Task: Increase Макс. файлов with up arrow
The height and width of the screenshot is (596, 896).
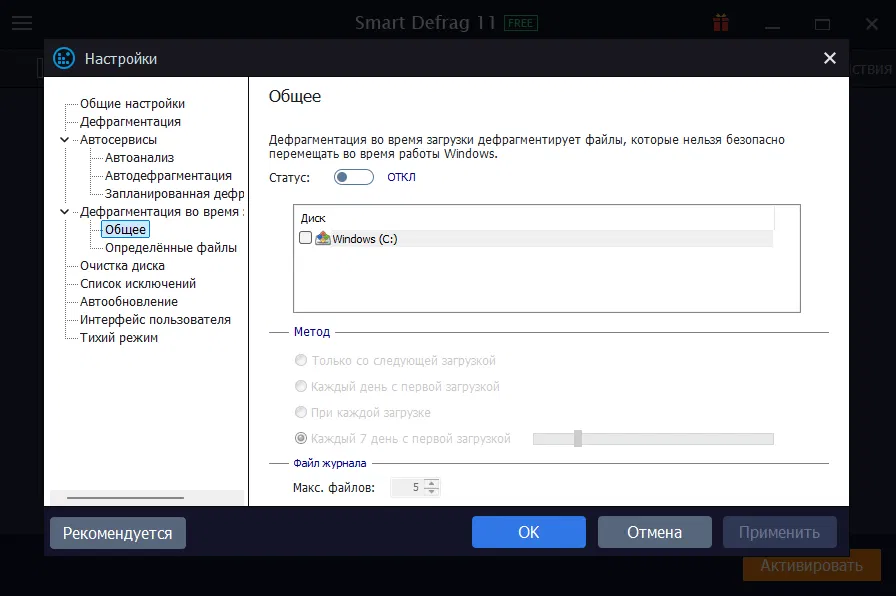Action: 431,483
